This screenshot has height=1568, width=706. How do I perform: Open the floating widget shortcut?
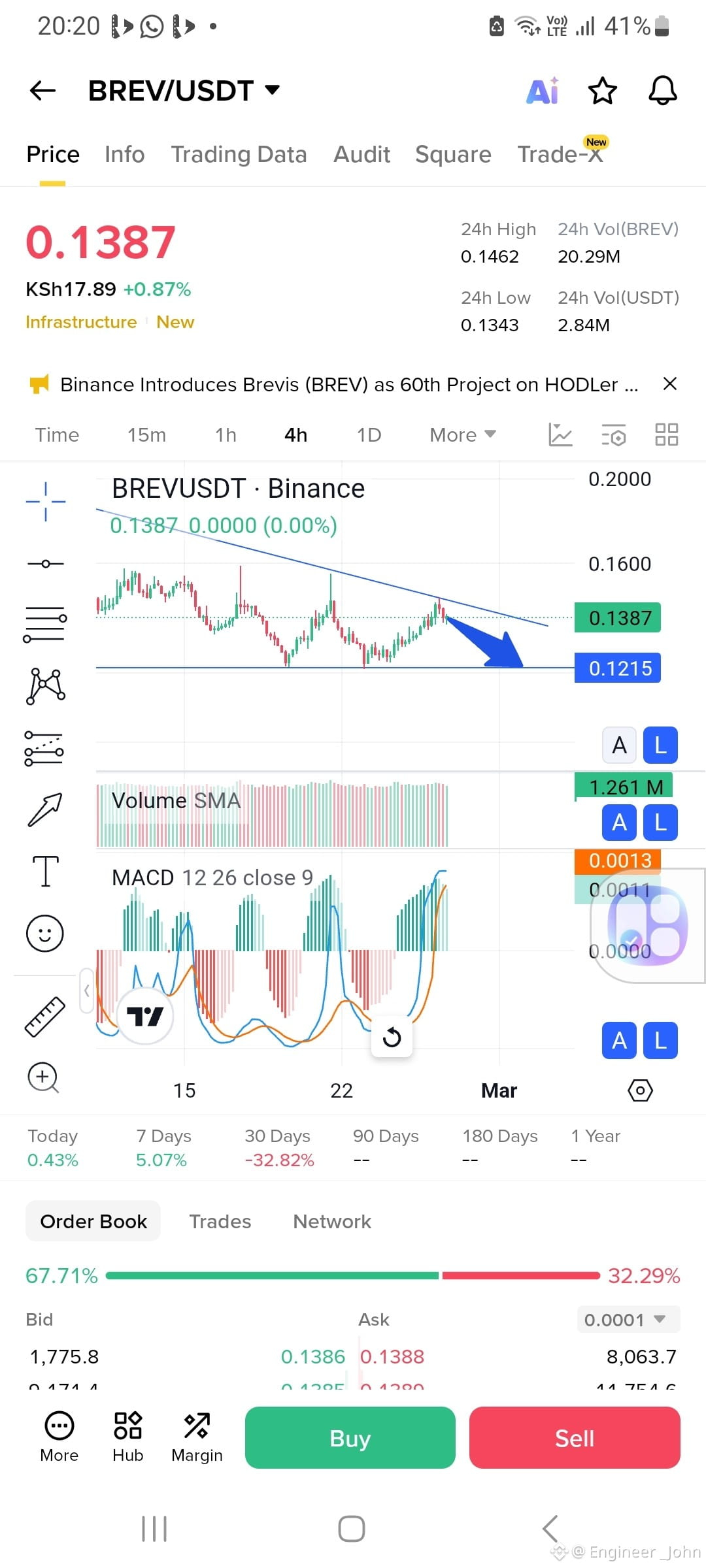coord(647,926)
